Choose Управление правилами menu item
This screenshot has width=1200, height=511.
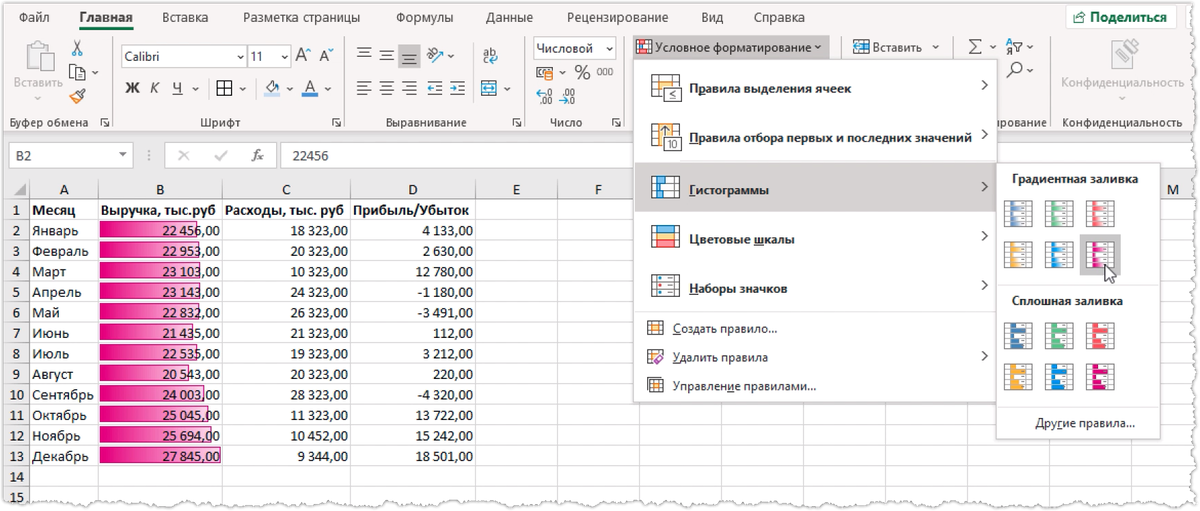coord(815,385)
